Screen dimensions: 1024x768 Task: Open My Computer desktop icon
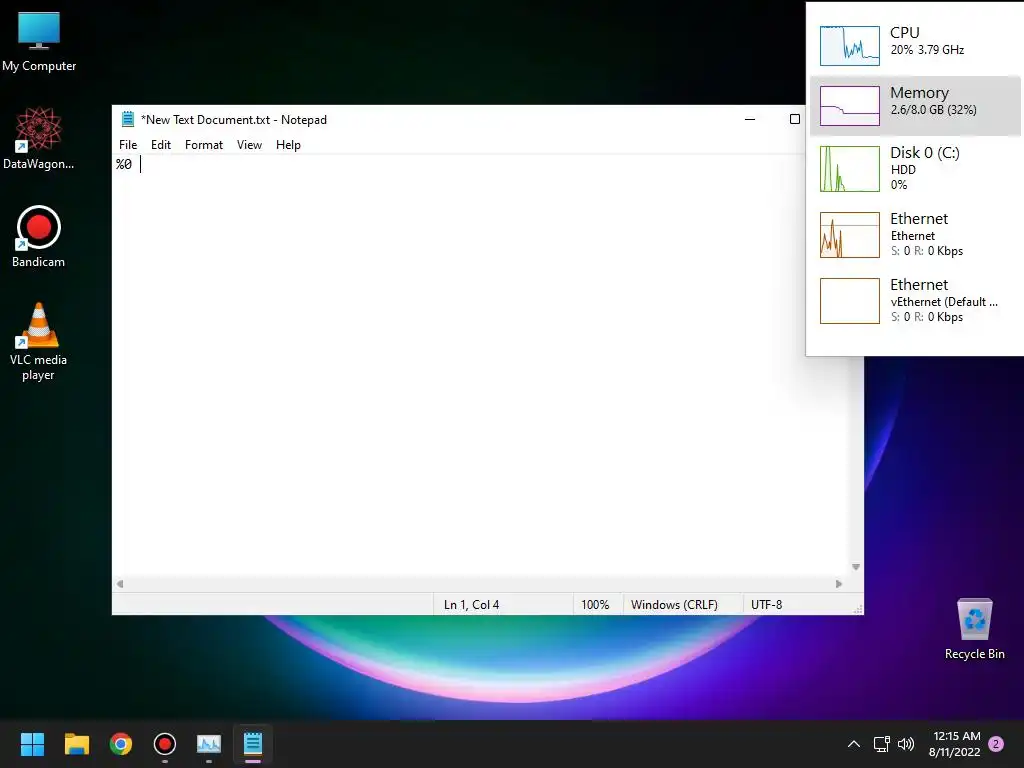coord(39,42)
